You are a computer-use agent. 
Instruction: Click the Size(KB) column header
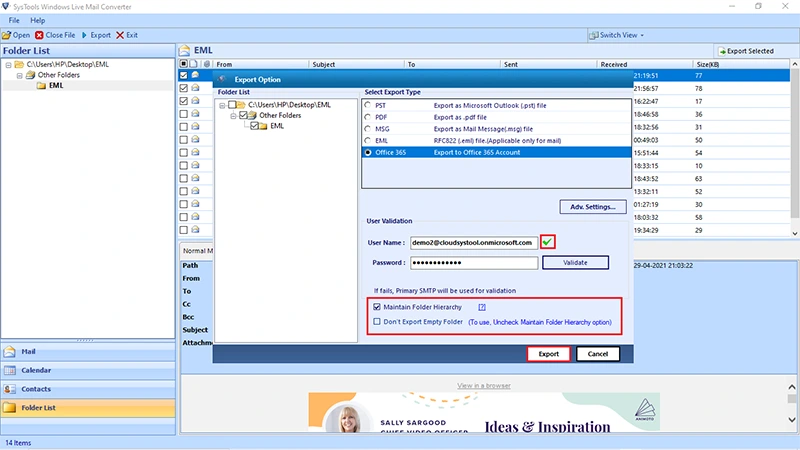(x=741, y=64)
